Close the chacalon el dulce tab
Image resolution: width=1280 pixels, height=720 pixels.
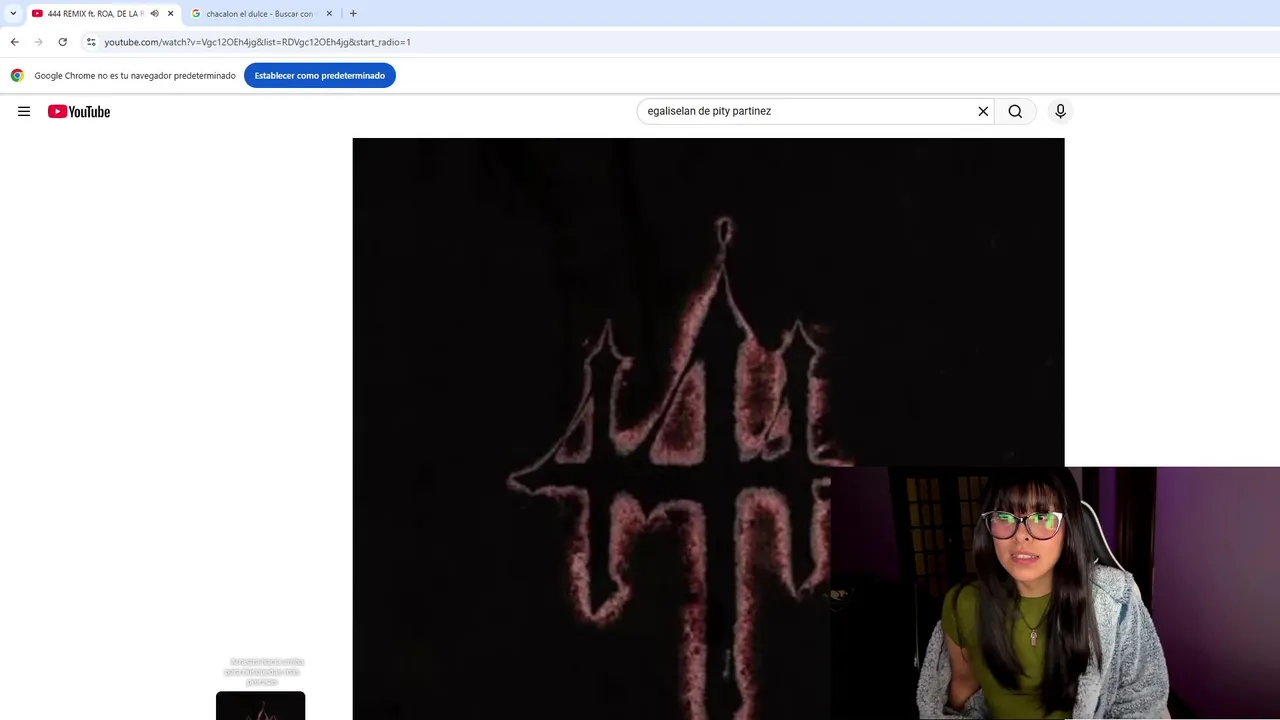click(x=329, y=14)
